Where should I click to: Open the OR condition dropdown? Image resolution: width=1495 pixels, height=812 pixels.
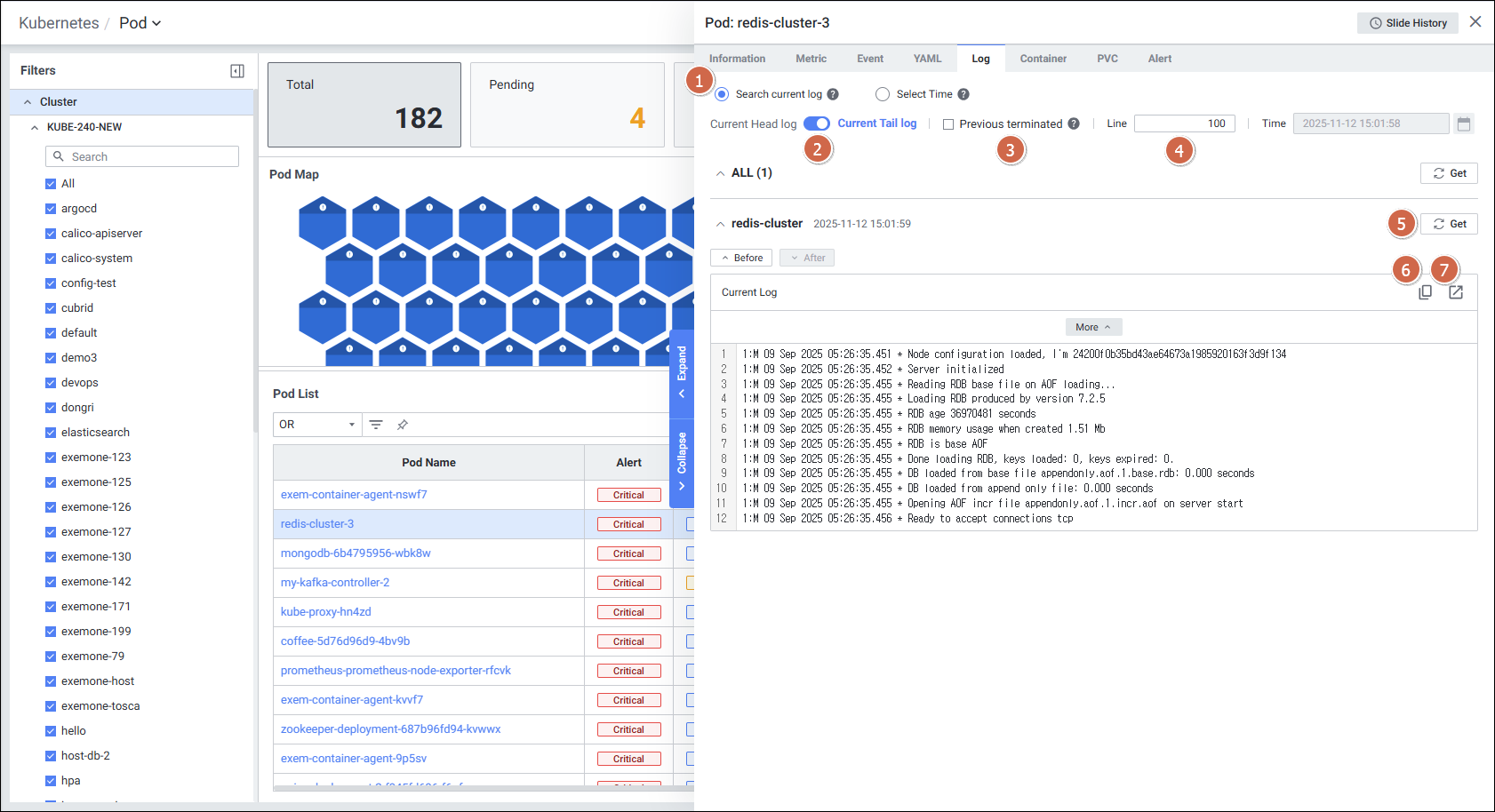pos(316,425)
